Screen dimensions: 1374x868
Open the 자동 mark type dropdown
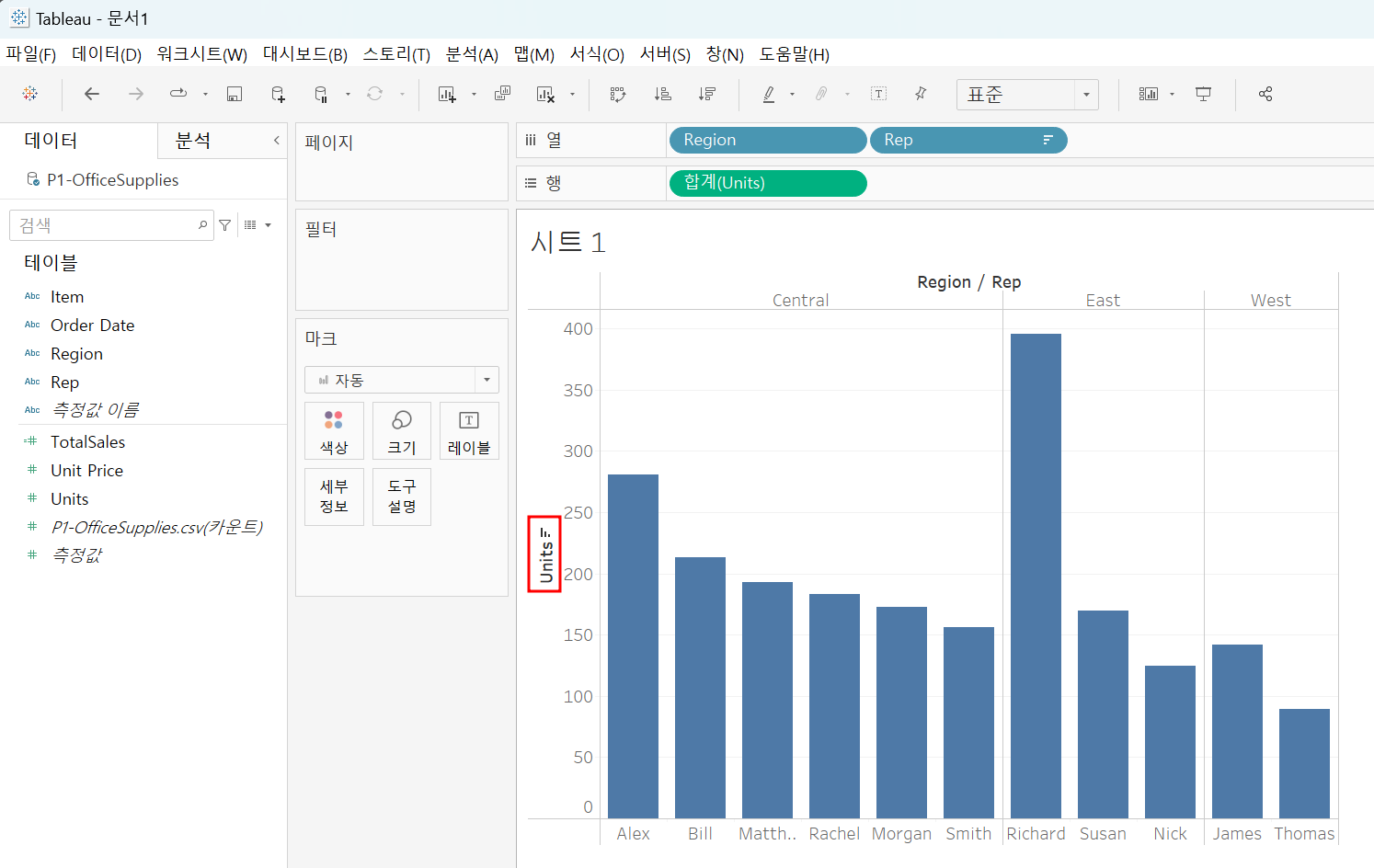click(x=487, y=380)
